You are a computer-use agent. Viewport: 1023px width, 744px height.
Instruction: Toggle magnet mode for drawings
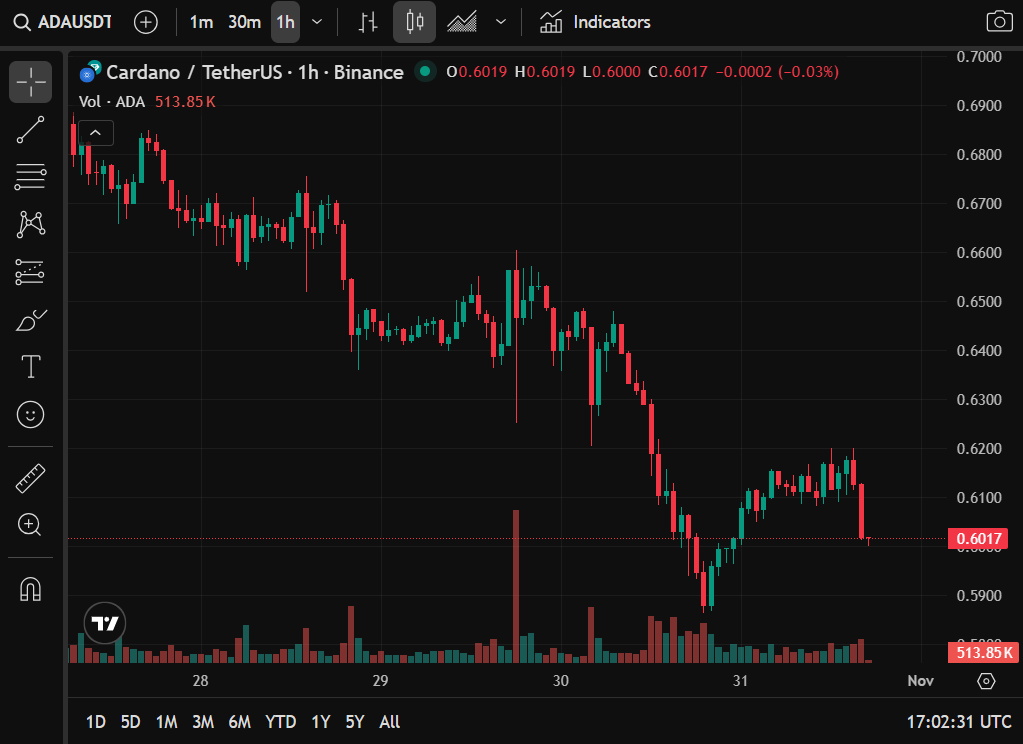pos(31,590)
